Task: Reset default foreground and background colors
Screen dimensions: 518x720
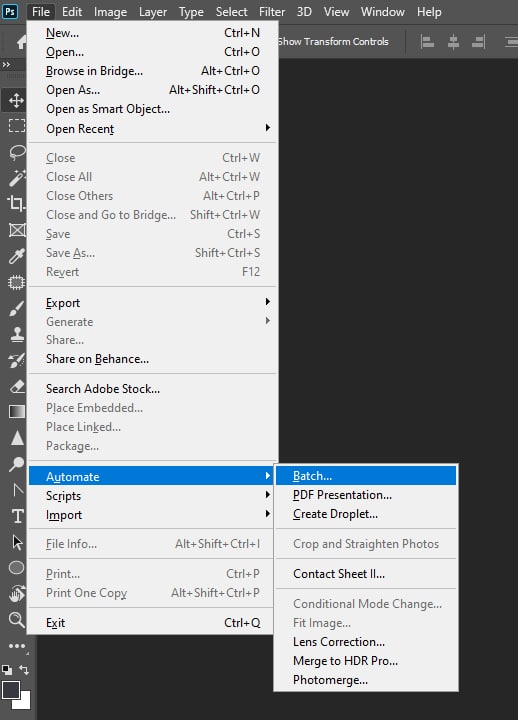Action: coord(7,669)
